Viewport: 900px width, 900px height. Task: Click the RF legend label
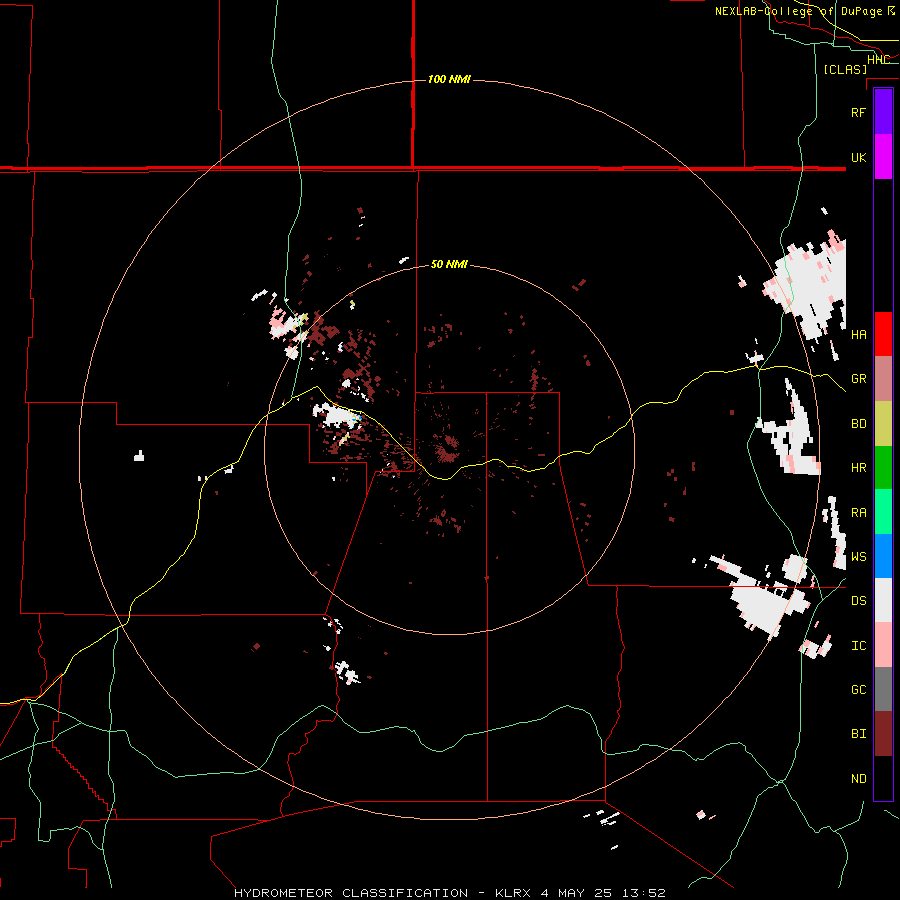coord(858,112)
